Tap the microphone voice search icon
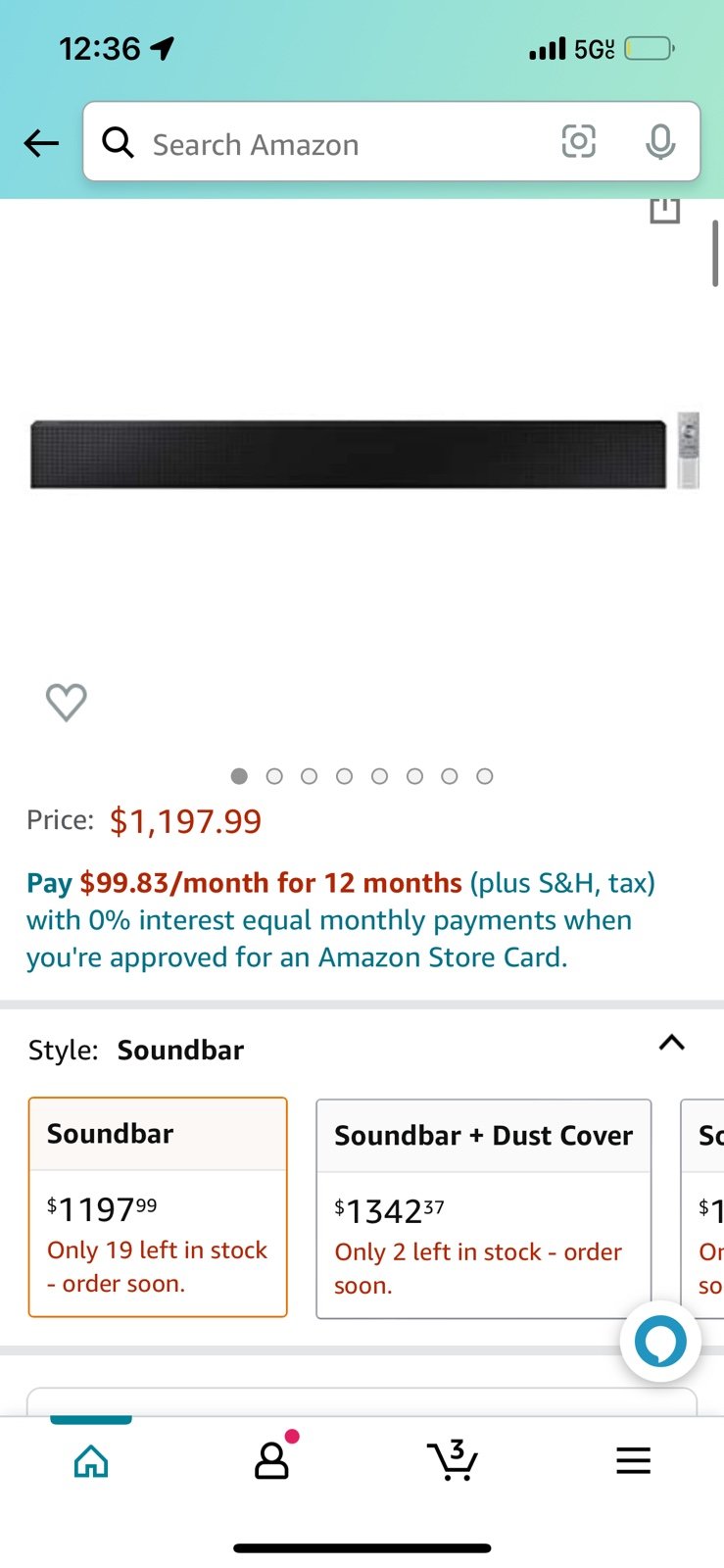 pos(660,142)
